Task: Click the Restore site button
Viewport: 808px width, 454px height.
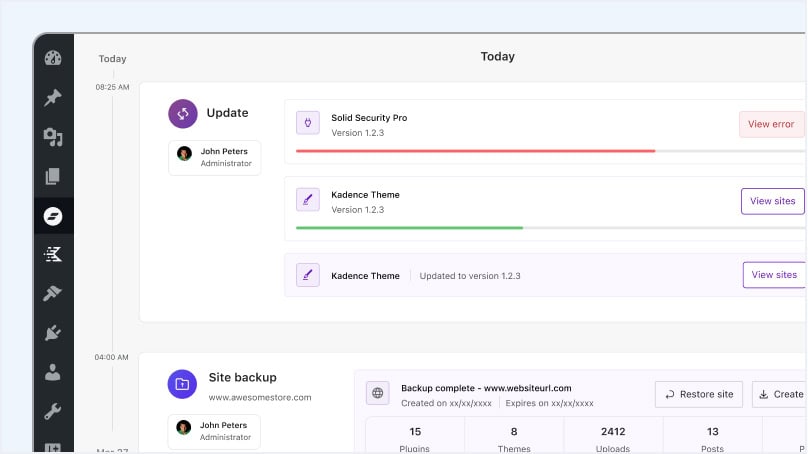Action: point(699,394)
